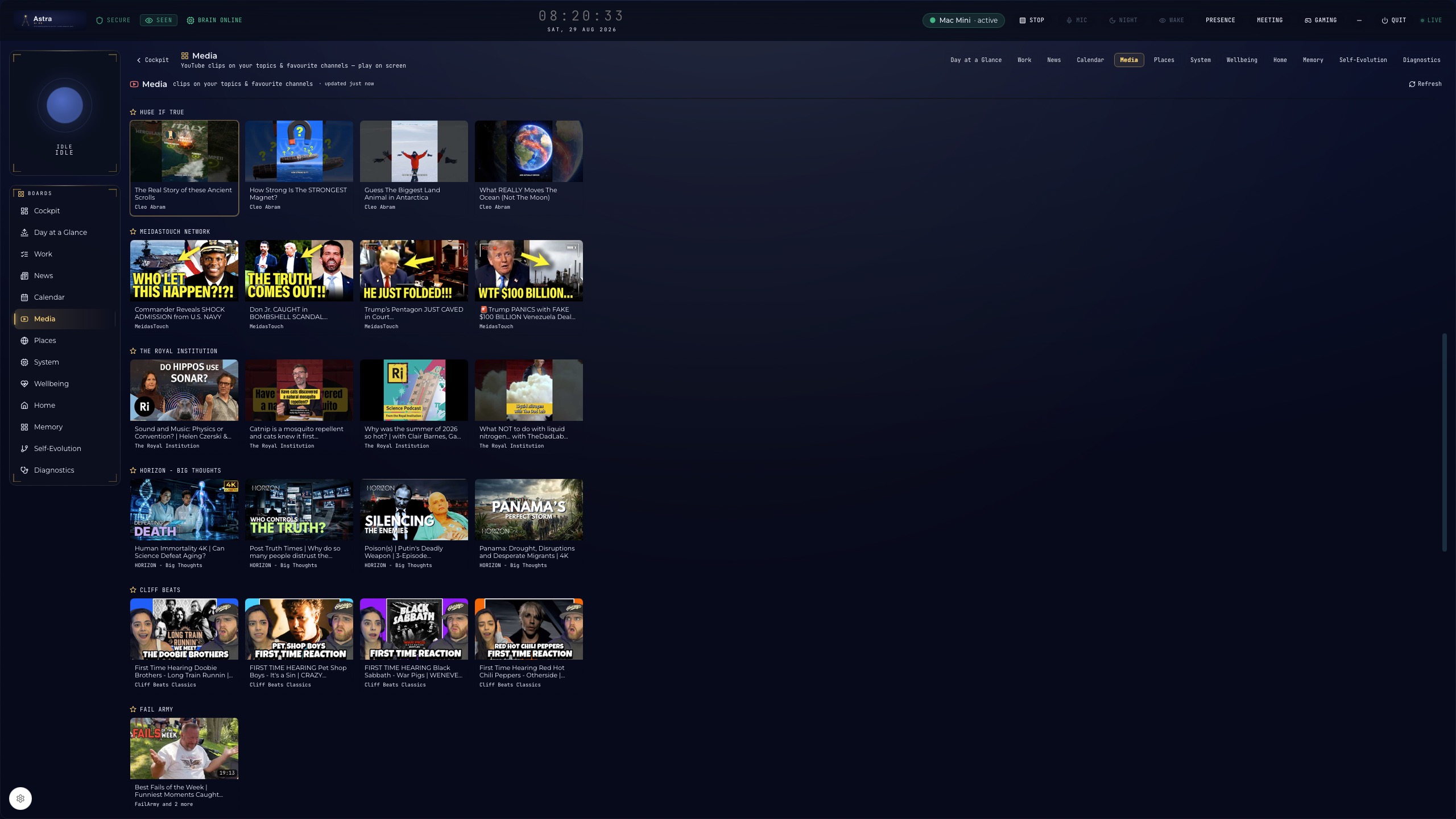Click the Astra logo in the top bar
The width and height of the screenshot is (1456, 819).
(50, 20)
